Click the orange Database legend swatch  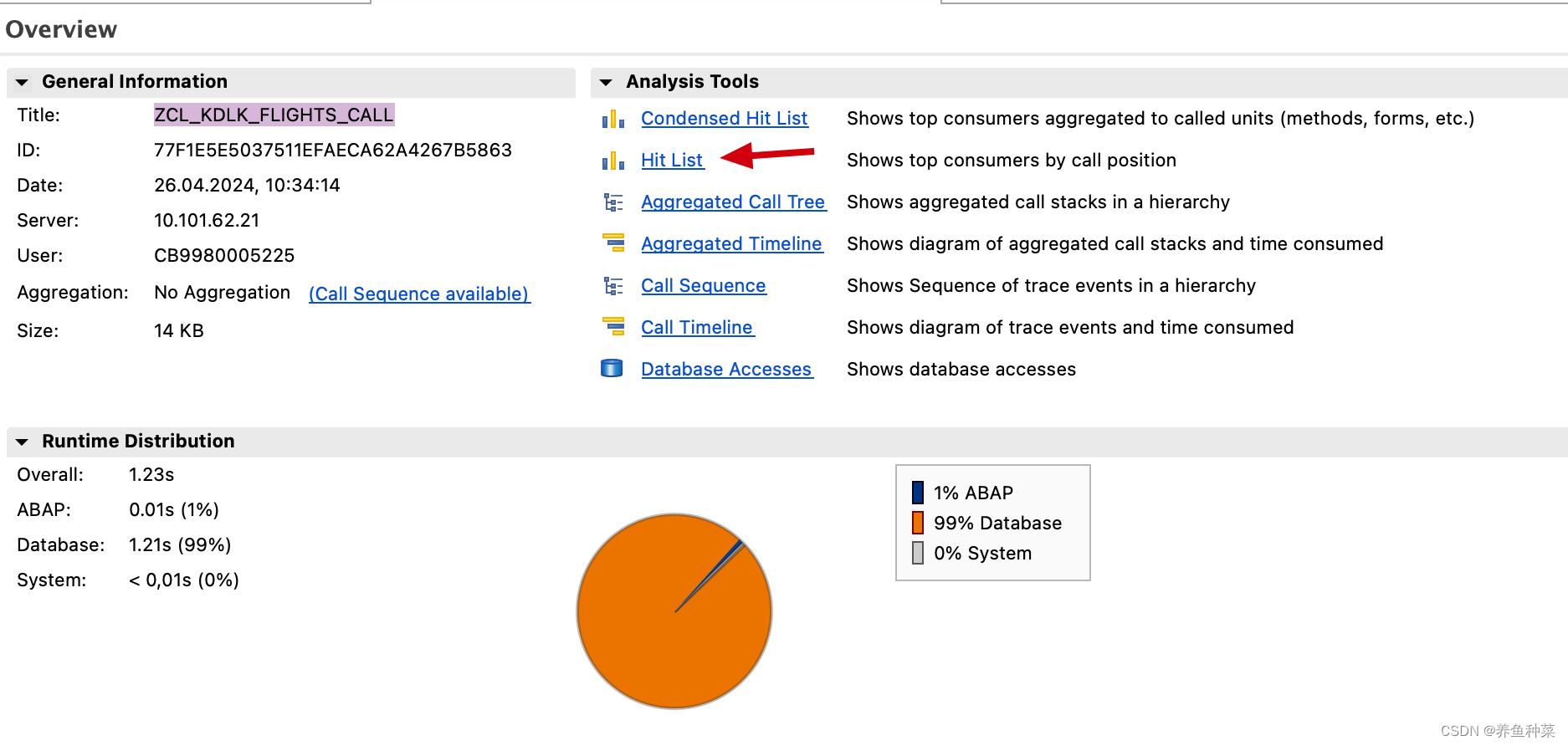918,523
